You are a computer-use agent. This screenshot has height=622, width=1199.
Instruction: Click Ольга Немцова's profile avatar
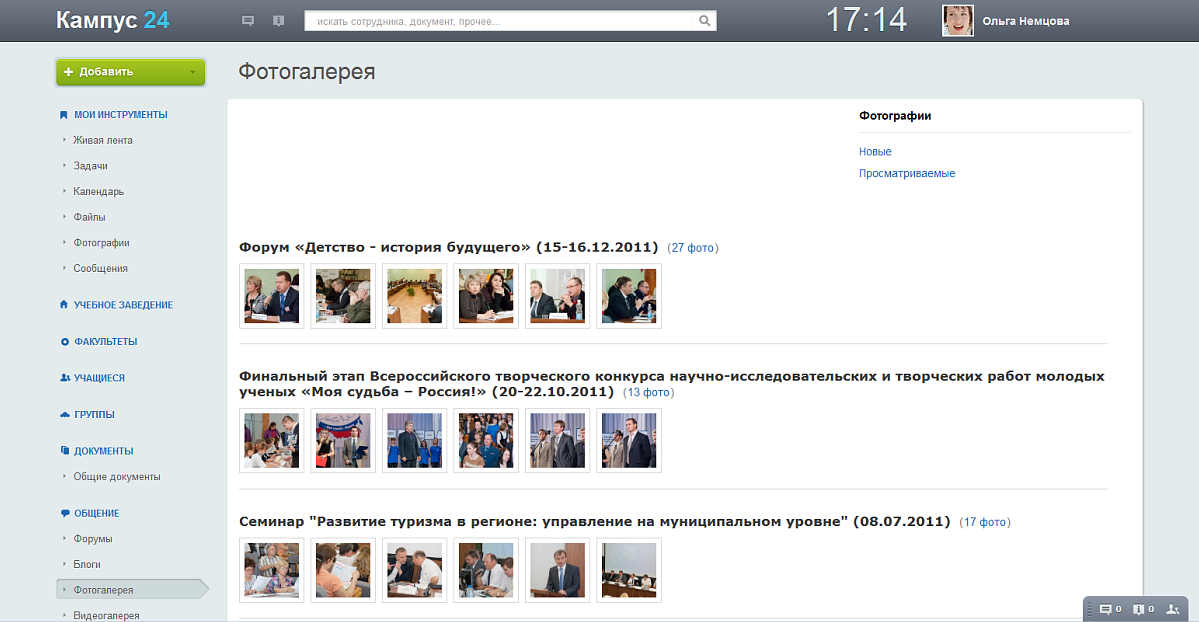tap(958, 21)
